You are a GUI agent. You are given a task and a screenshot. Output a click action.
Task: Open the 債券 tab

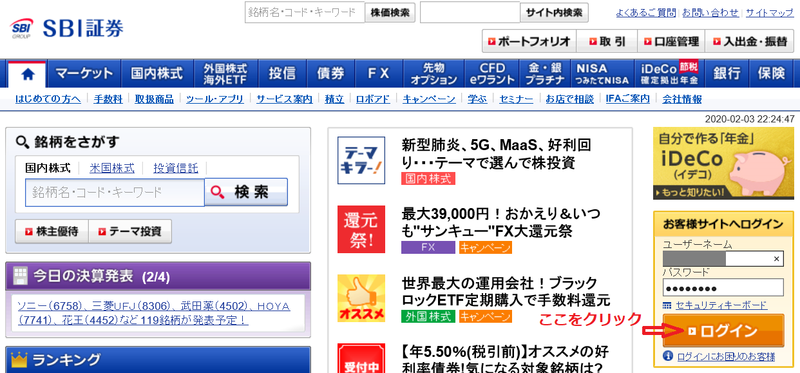pyautogui.click(x=331, y=74)
